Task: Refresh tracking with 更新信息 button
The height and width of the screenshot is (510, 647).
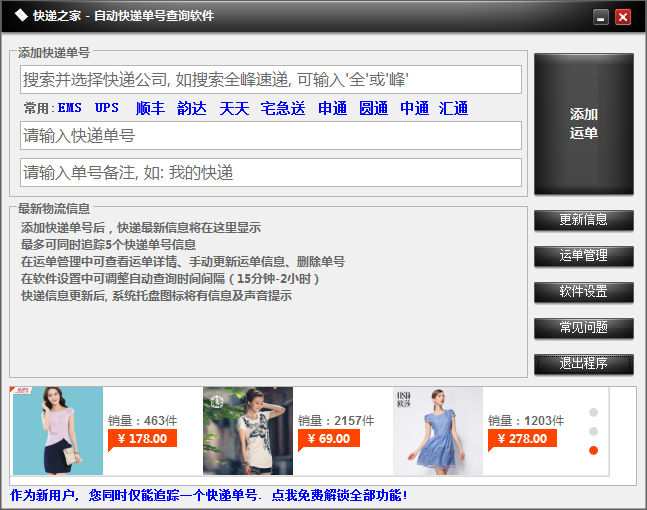Action: pos(583,220)
